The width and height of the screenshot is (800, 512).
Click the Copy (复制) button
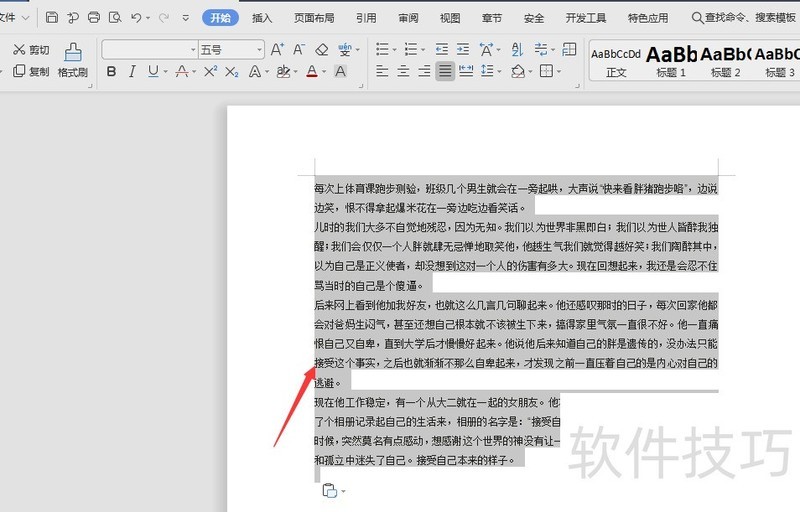tap(31, 71)
